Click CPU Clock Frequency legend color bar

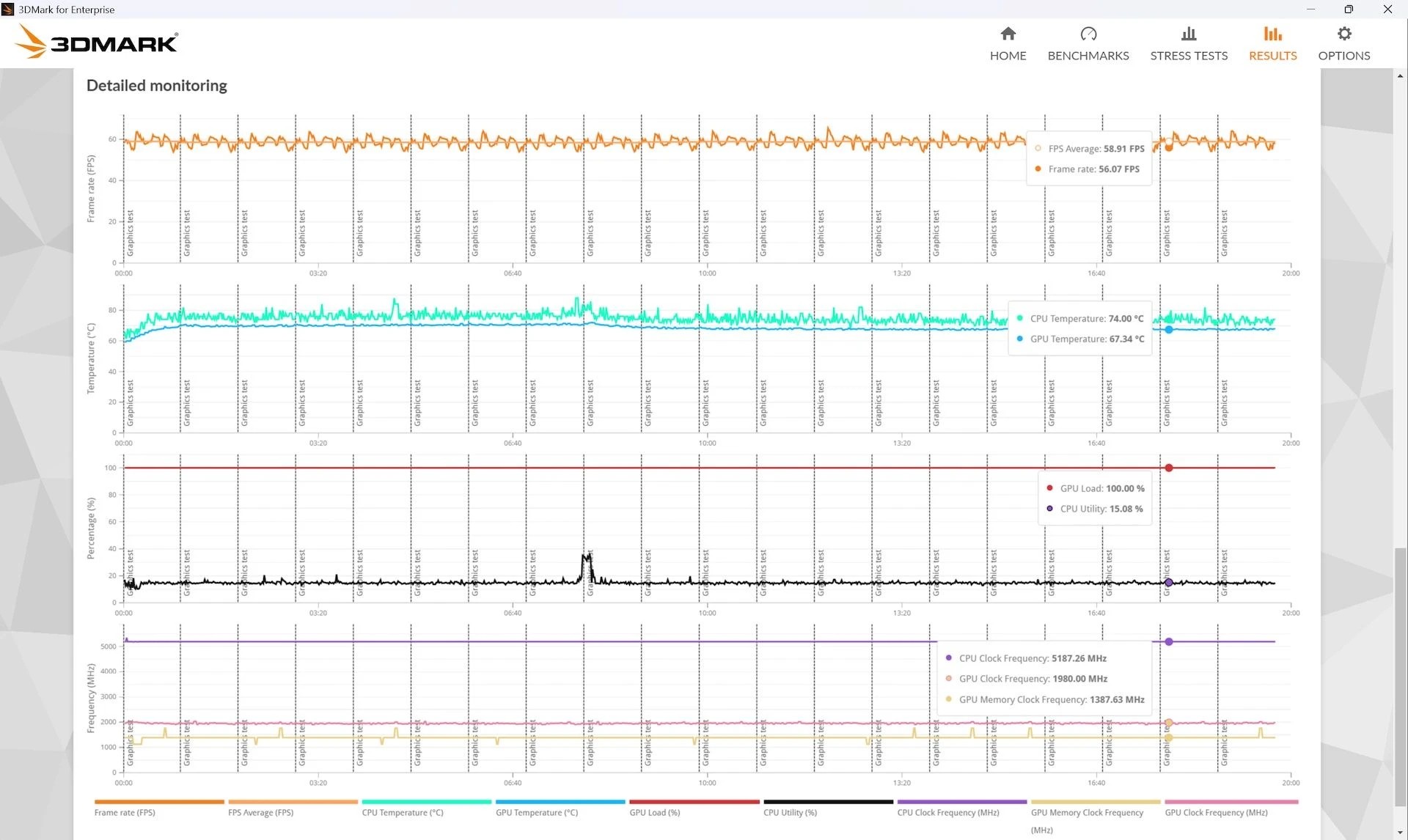click(x=961, y=802)
